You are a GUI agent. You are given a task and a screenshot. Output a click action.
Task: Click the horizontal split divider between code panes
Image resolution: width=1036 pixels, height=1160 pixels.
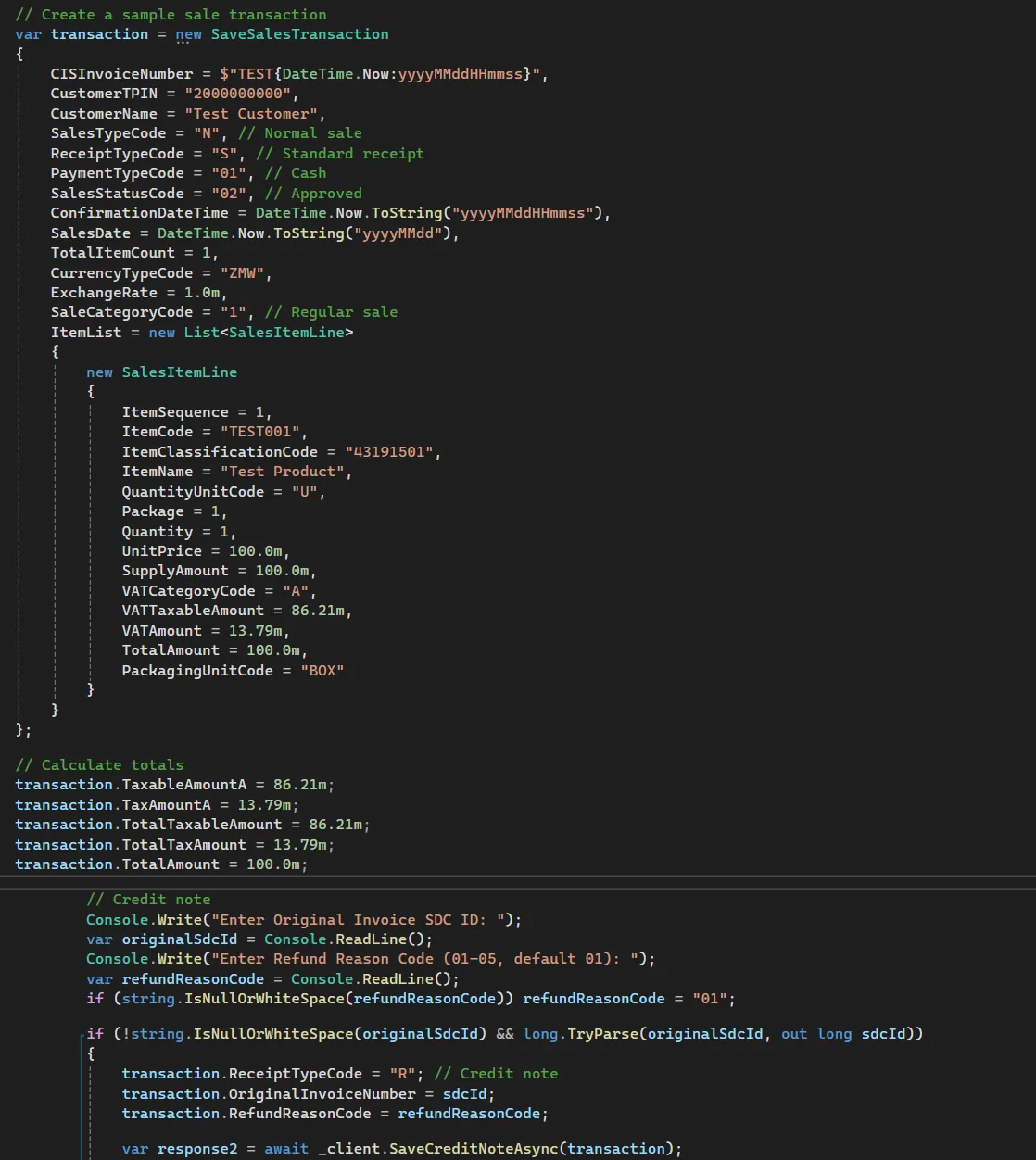coord(518,882)
